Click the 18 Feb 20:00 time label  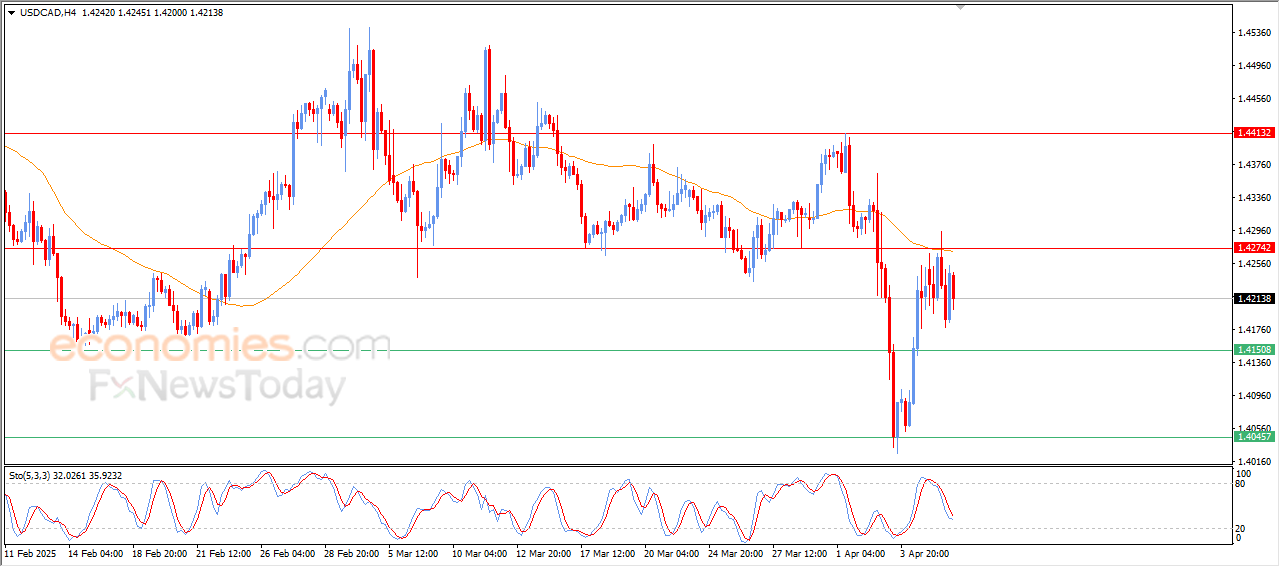[160, 552]
